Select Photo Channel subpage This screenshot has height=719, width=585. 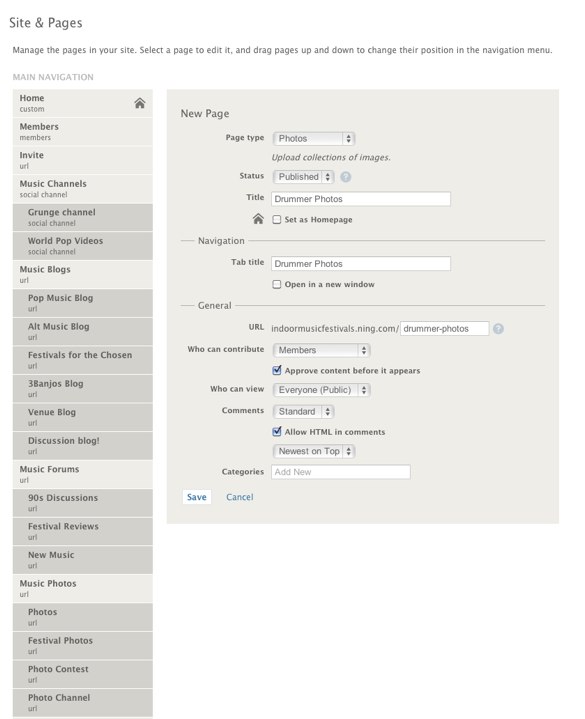coord(83,702)
